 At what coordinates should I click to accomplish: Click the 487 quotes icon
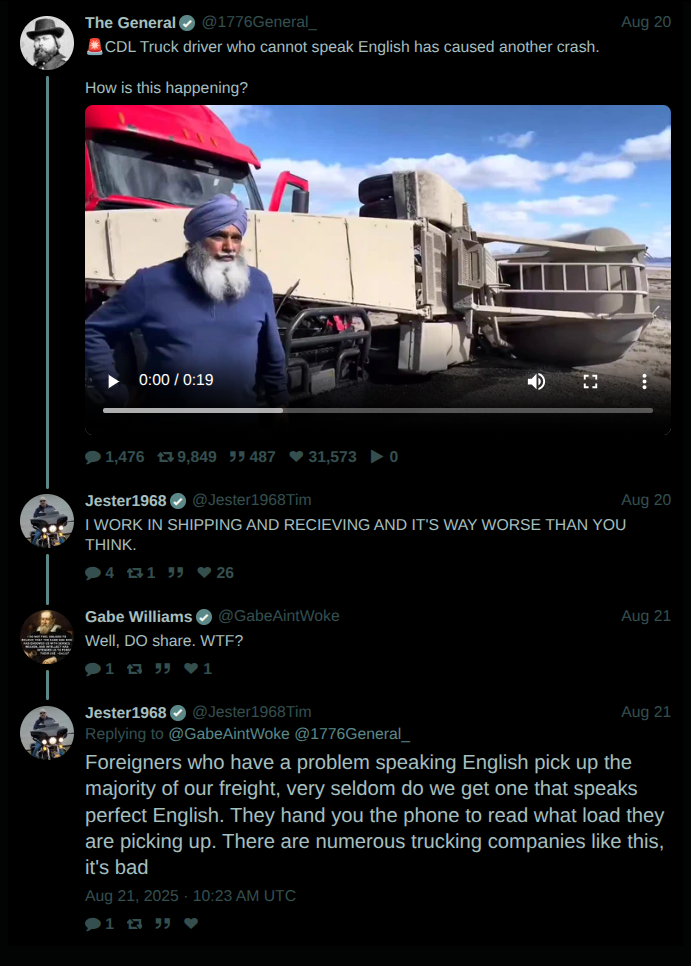[237, 457]
